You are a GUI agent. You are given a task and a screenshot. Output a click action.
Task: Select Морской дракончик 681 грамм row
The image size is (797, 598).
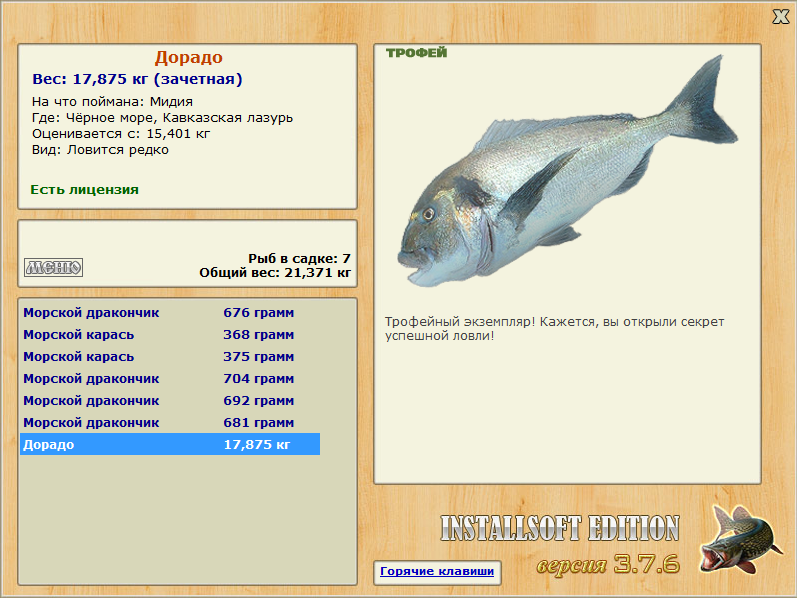click(170, 423)
